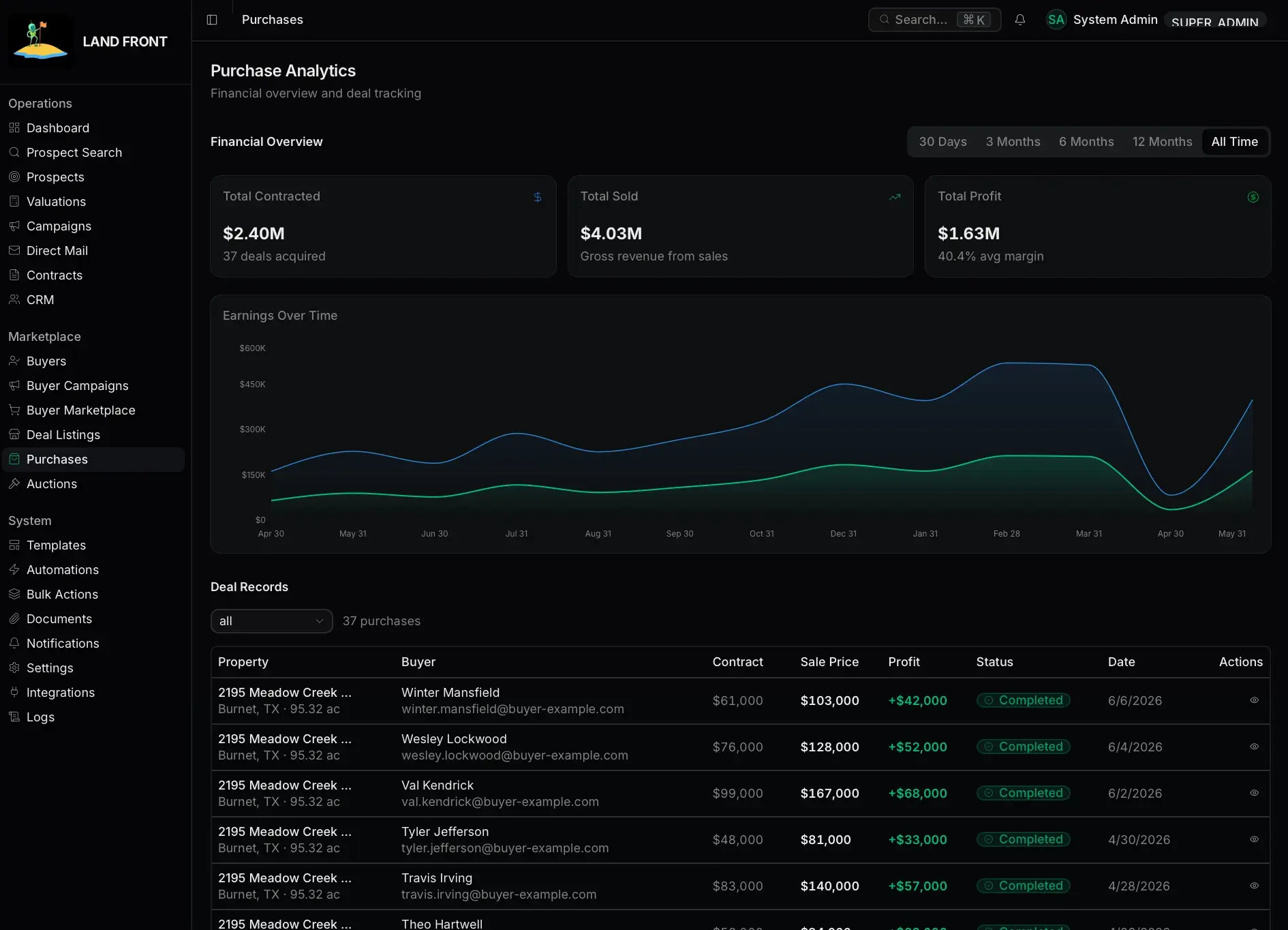Screen dimensions: 1288x930
Task: Click the Travis Irving buyer name
Action: (x=437, y=878)
